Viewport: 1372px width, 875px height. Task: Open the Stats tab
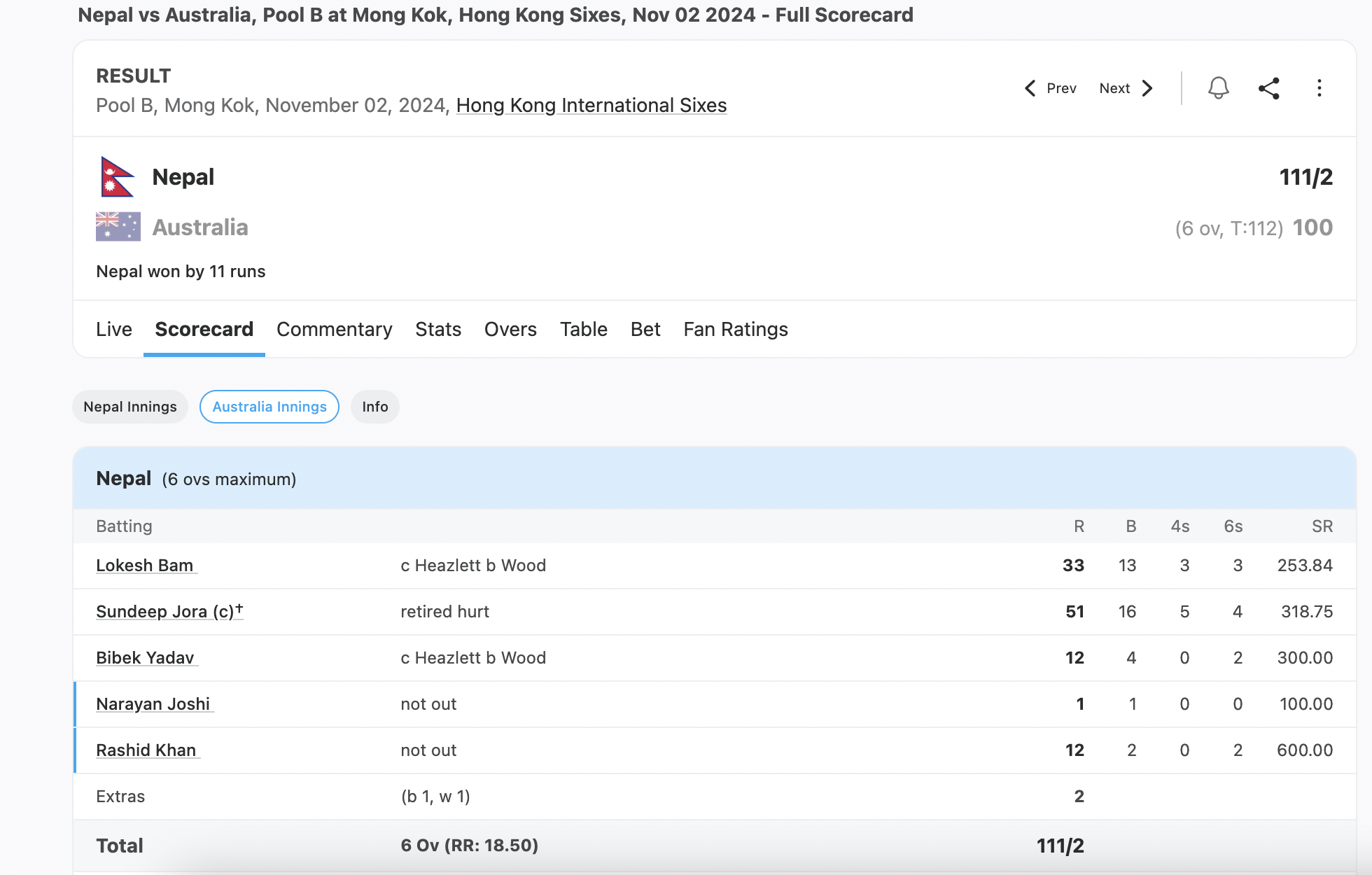pyautogui.click(x=438, y=329)
